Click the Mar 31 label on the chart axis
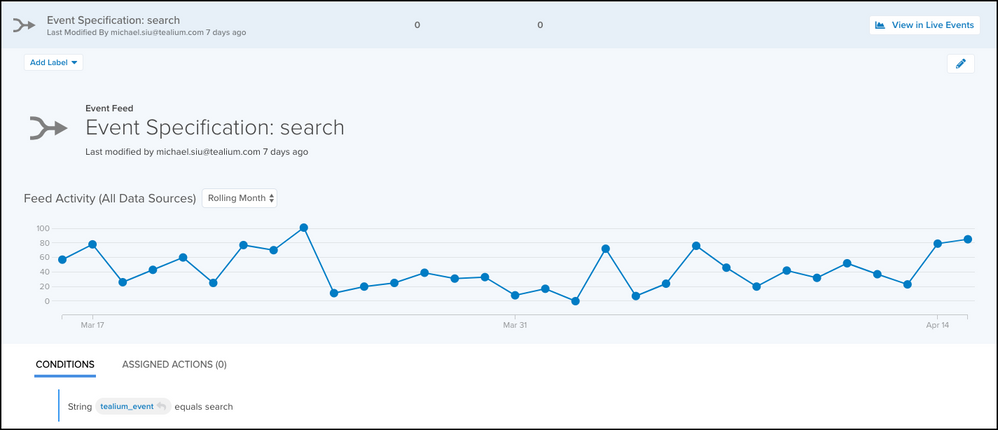 pyautogui.click(x=514, y=325)
